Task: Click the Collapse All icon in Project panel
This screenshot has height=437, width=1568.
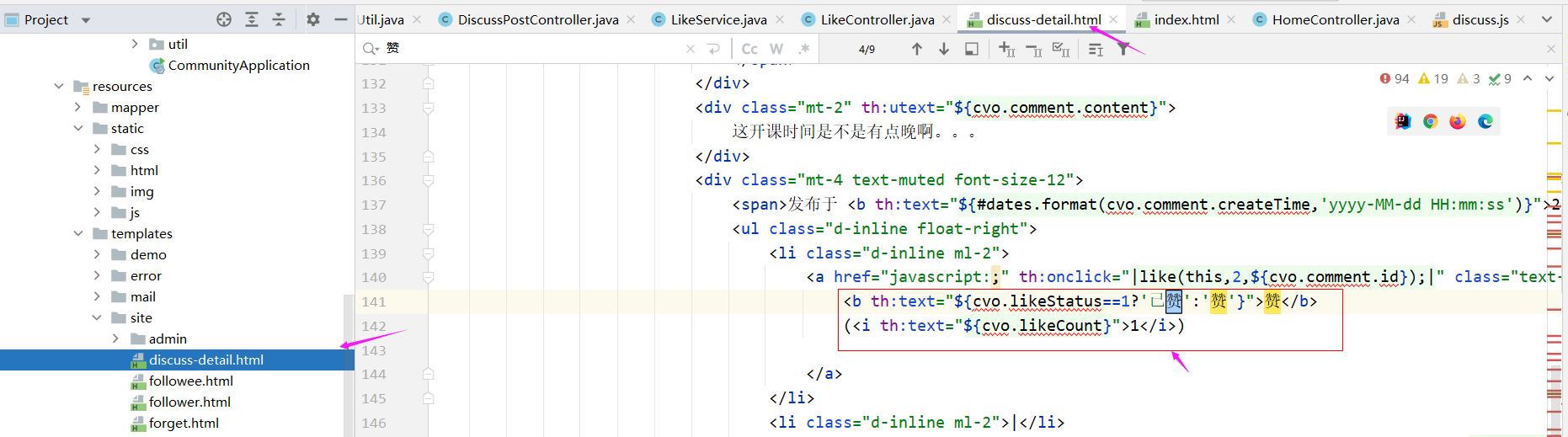Action: click(x=279, y=19)
